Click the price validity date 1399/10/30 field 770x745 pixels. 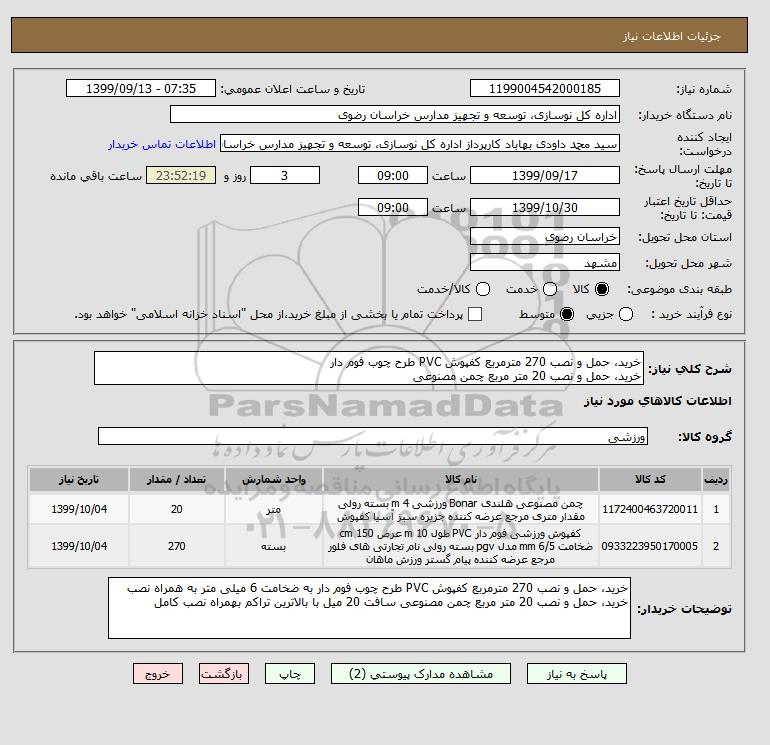coord(545,207)
